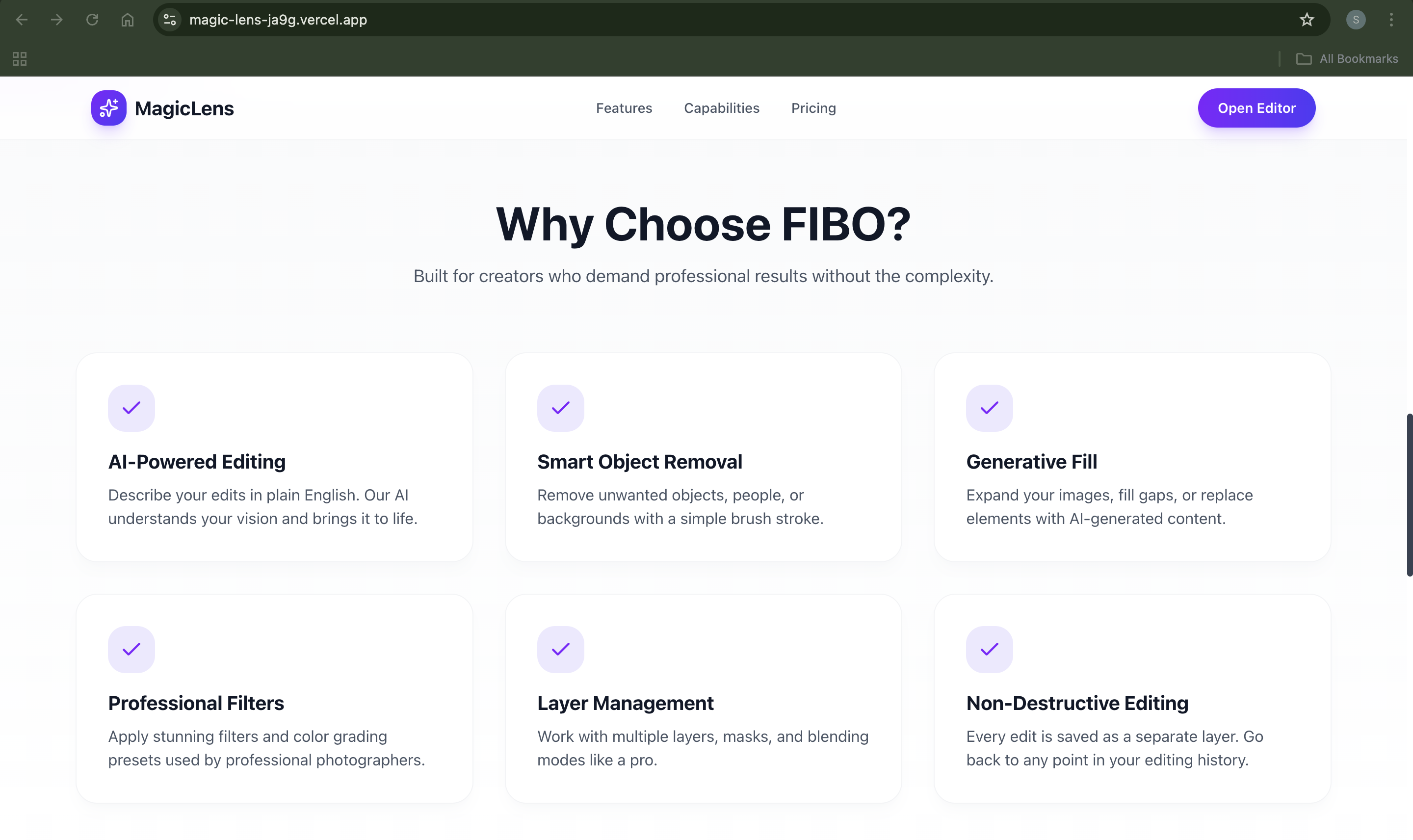Open the browser apps grid shortcut

click(x=20, y=59)
